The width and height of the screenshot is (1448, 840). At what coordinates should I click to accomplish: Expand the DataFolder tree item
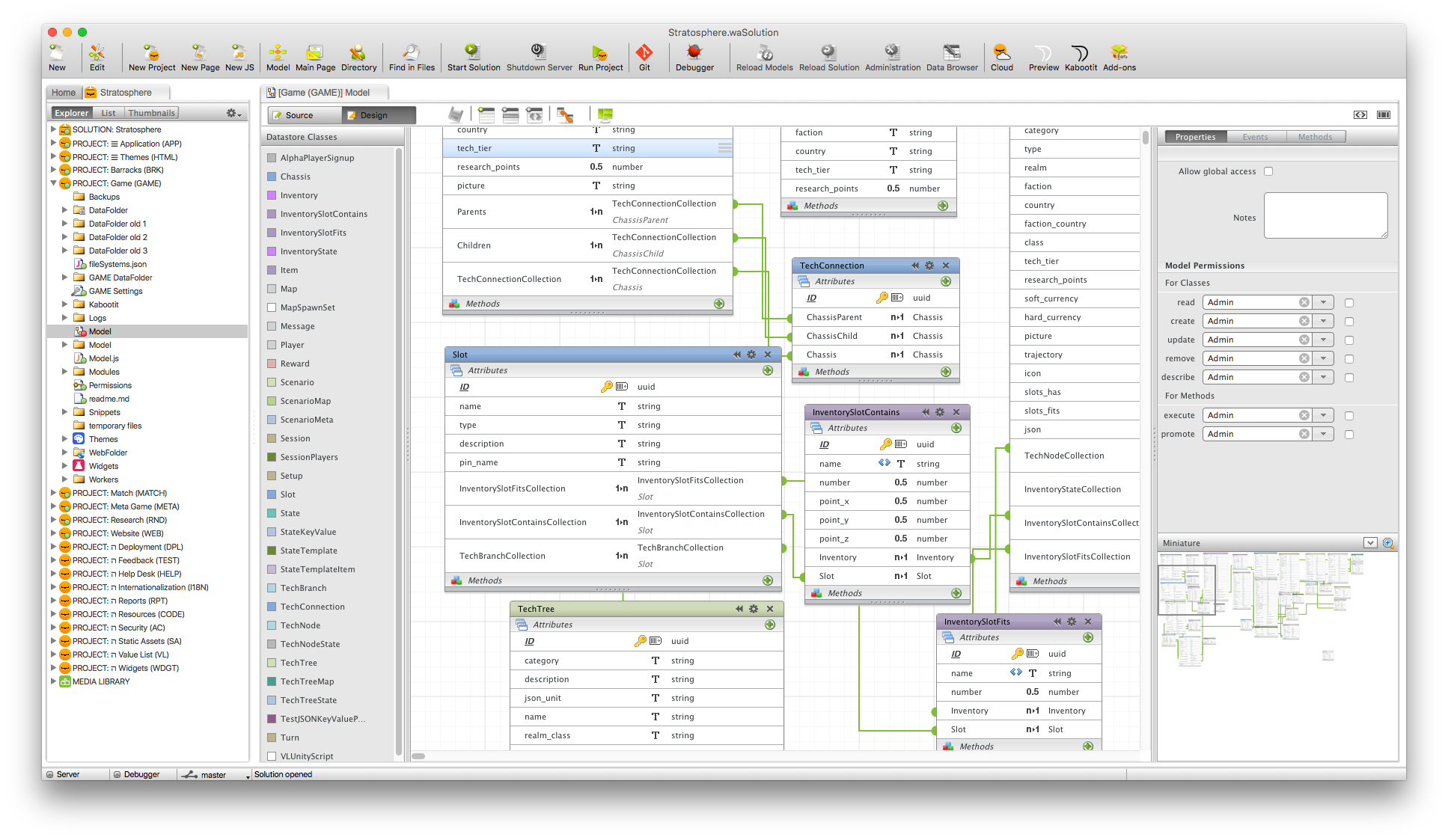click(x=65, y=210)
